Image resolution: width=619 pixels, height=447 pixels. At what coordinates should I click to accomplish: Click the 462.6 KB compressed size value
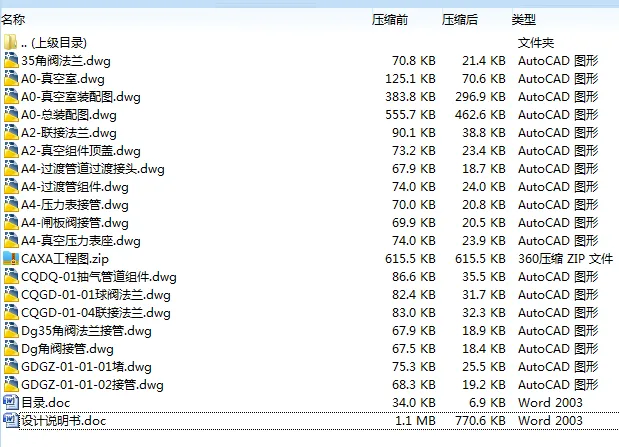480,115
